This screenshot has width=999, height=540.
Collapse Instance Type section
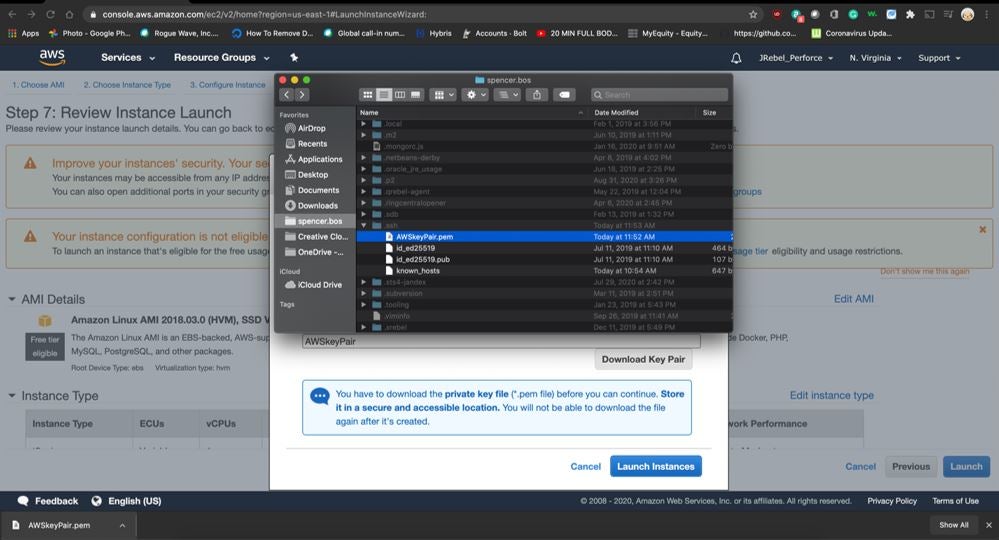click(12, 395)
